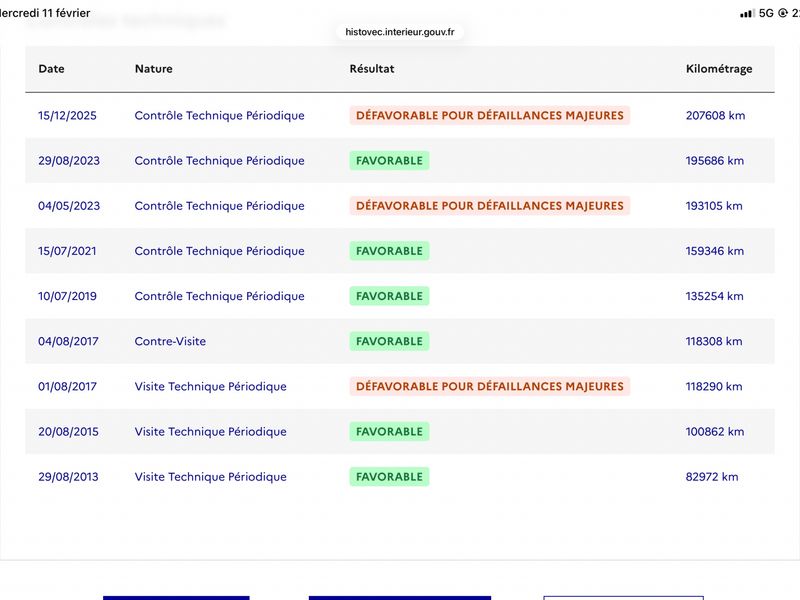Tap the "mercredi 11 février" status bar date
The width and height of the screenshot is (800, 600).
click(x=45, y=13)
